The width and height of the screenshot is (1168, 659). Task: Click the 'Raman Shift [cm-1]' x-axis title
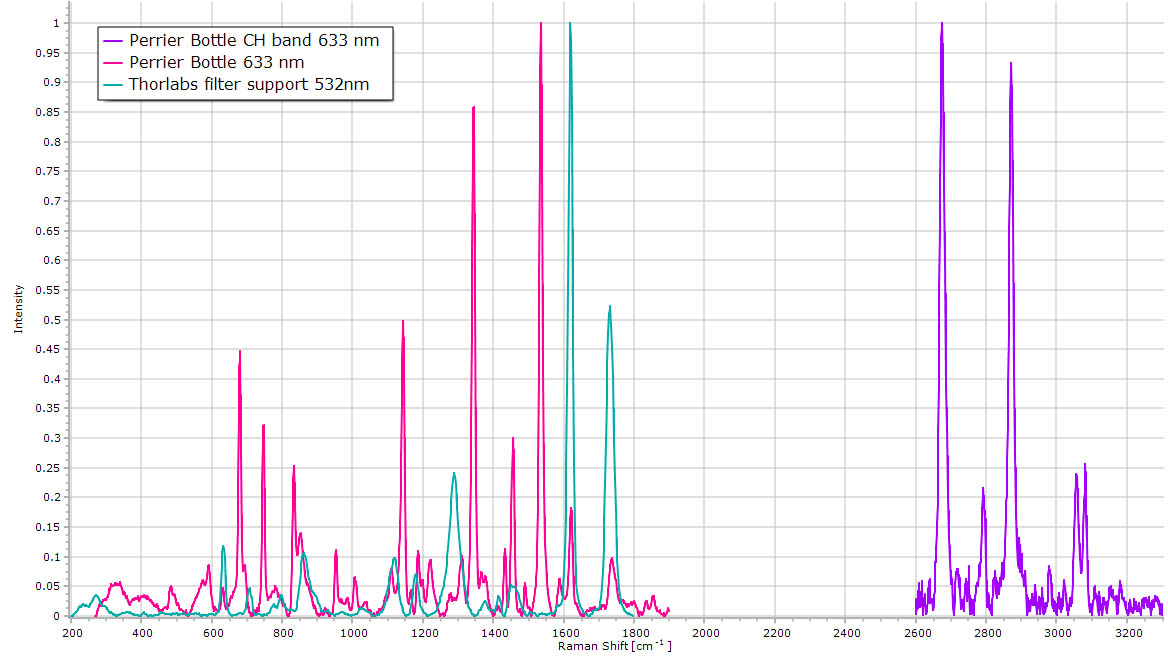[615, 647]
